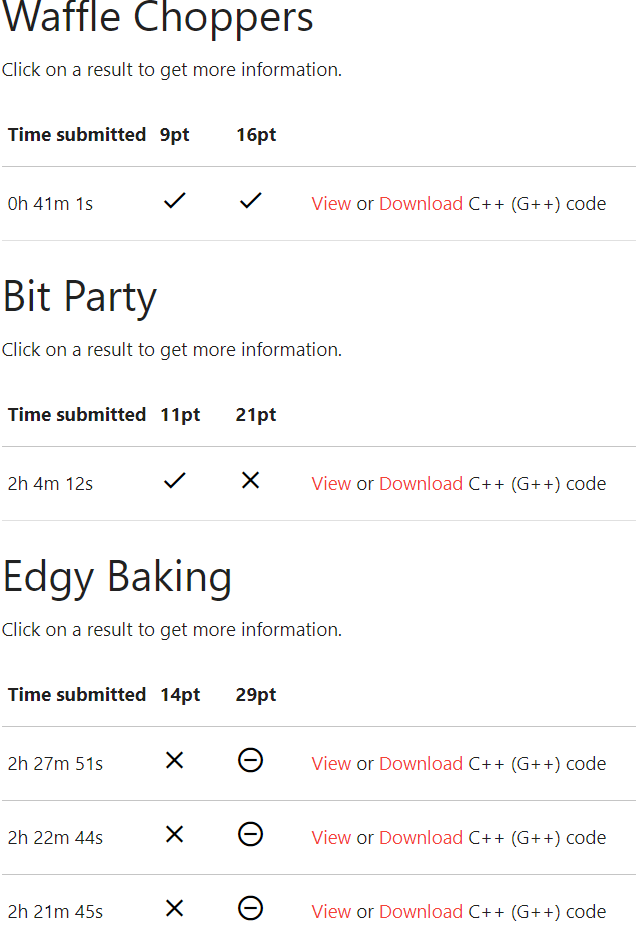View code for the 2h 22m 44s submission
This screenshot has width=636, height=937.
(x=331, y=838)
